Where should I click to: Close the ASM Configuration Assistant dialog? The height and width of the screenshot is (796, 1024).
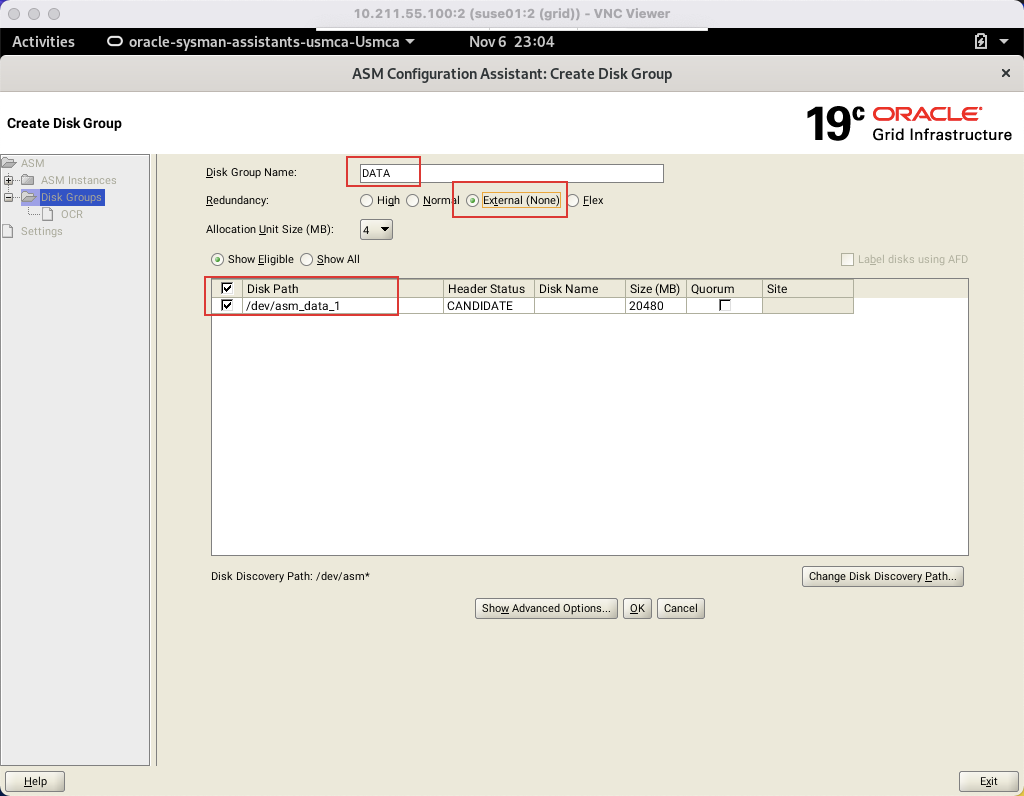coord(1006,73)
